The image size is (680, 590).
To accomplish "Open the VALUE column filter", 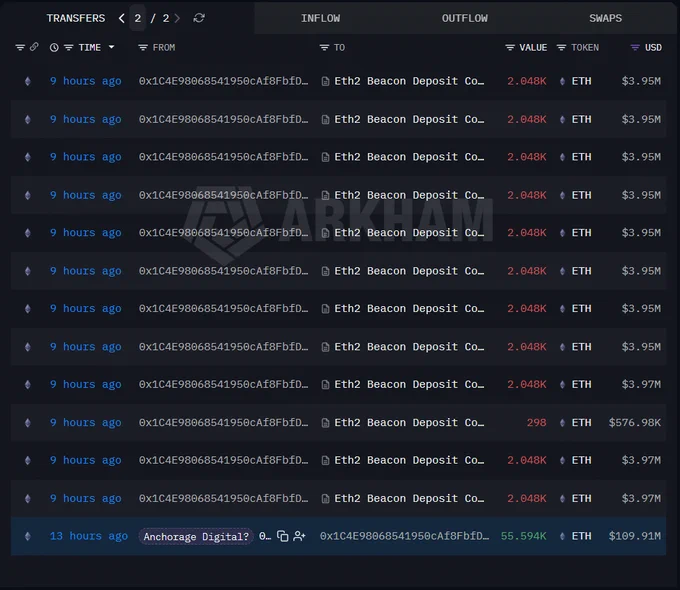I will [510, 47].
